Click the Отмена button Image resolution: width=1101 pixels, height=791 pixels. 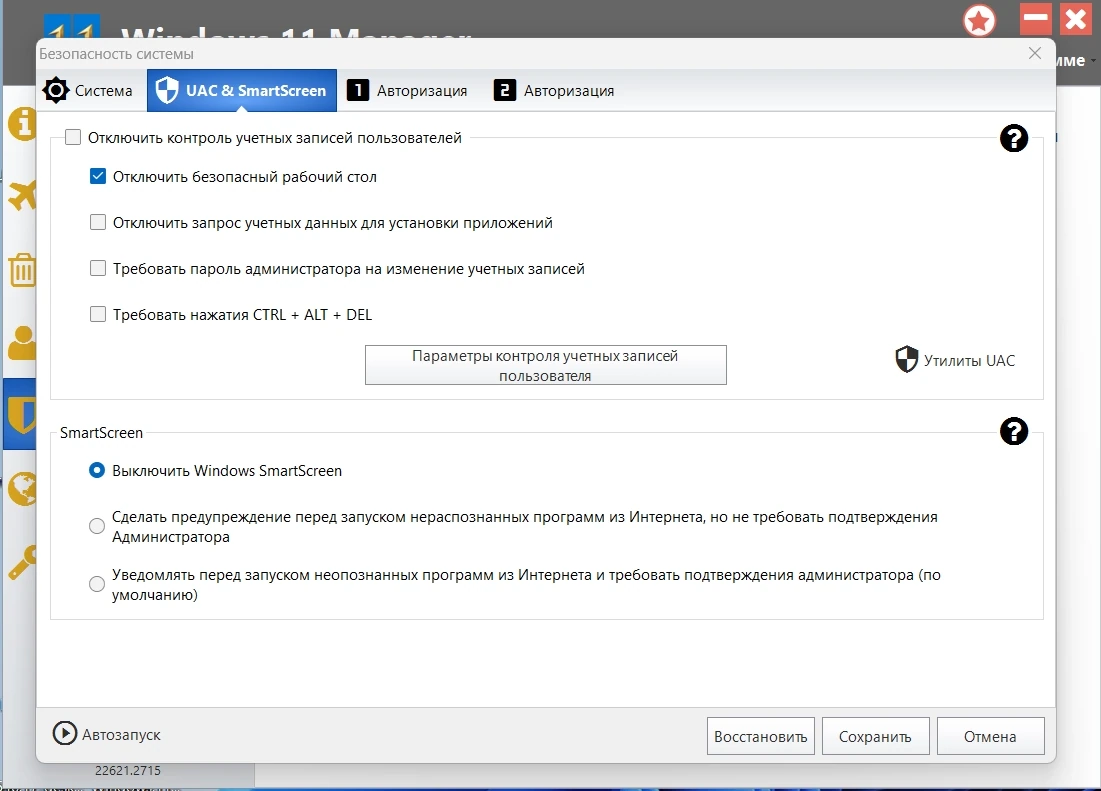tap(990, 736)
